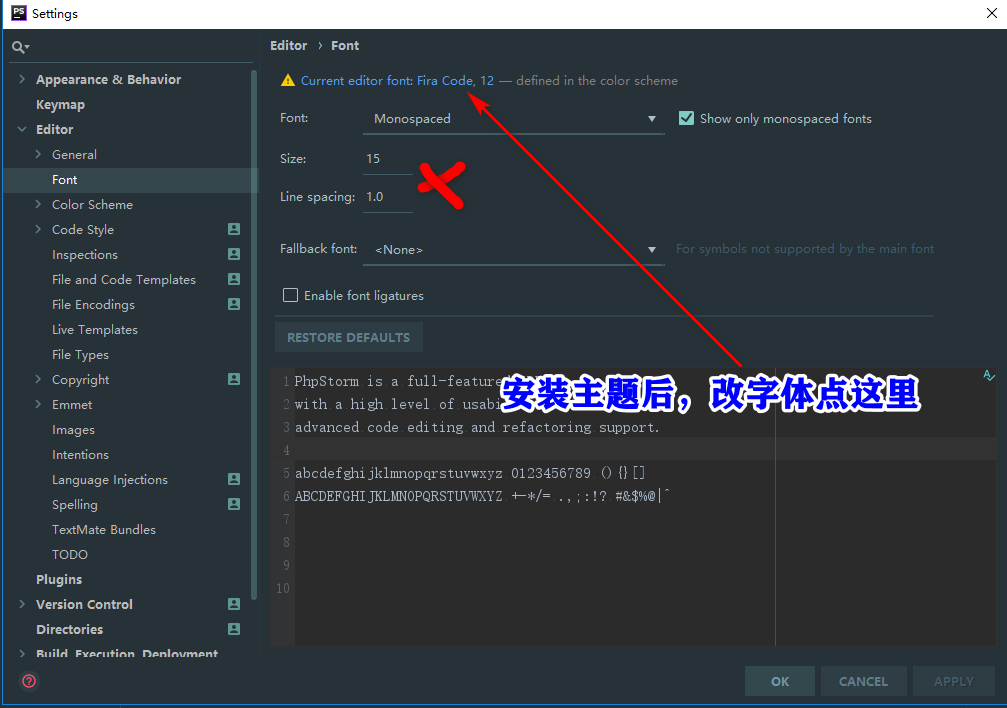The width and height of the screenshot is (1007, 708).
Task: Expand Build, Execution, Deployment section
Action: [x=22, y=653]
